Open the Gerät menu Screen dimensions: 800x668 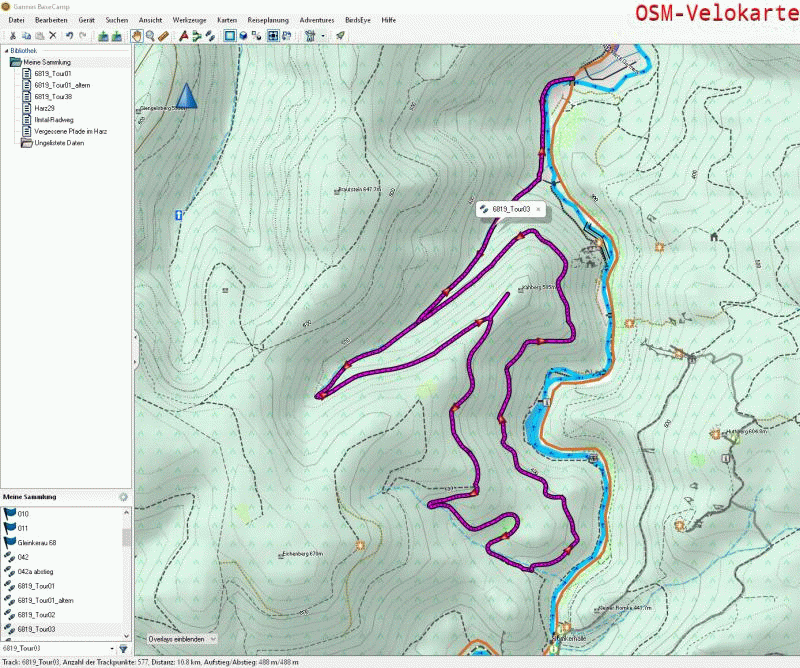pos(86,20)
